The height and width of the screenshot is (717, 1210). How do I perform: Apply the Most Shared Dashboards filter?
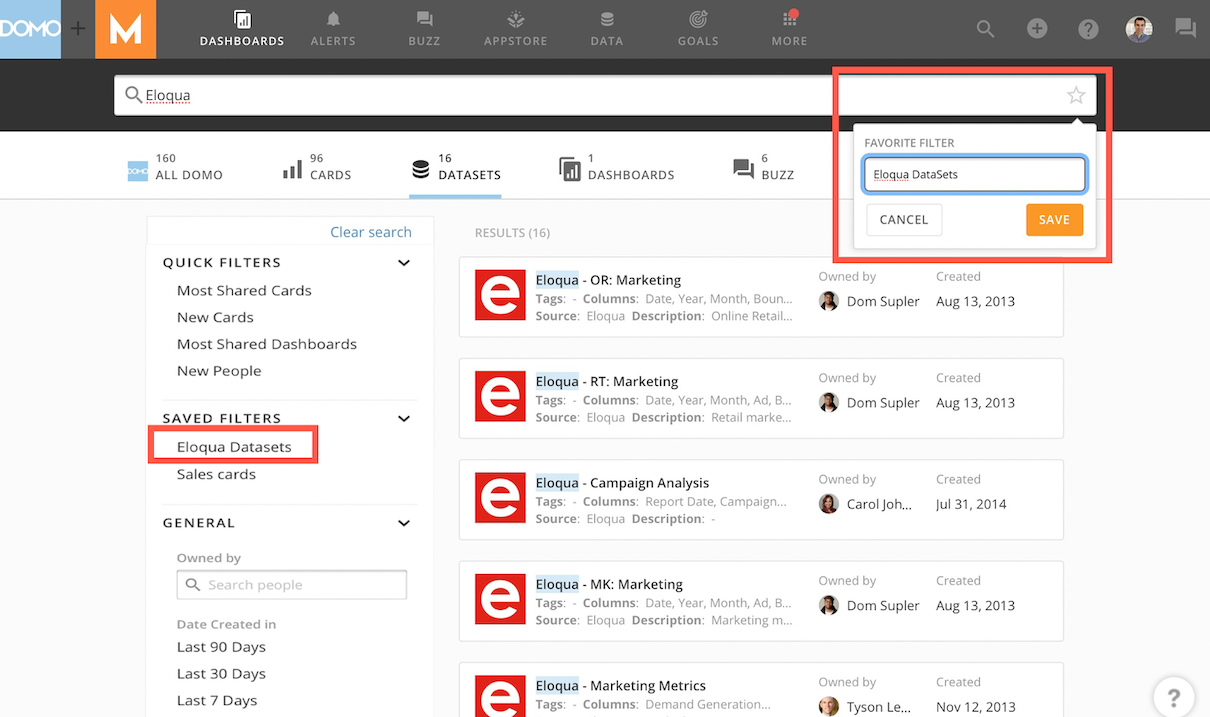pyautogui.click(x=267, y=344)
